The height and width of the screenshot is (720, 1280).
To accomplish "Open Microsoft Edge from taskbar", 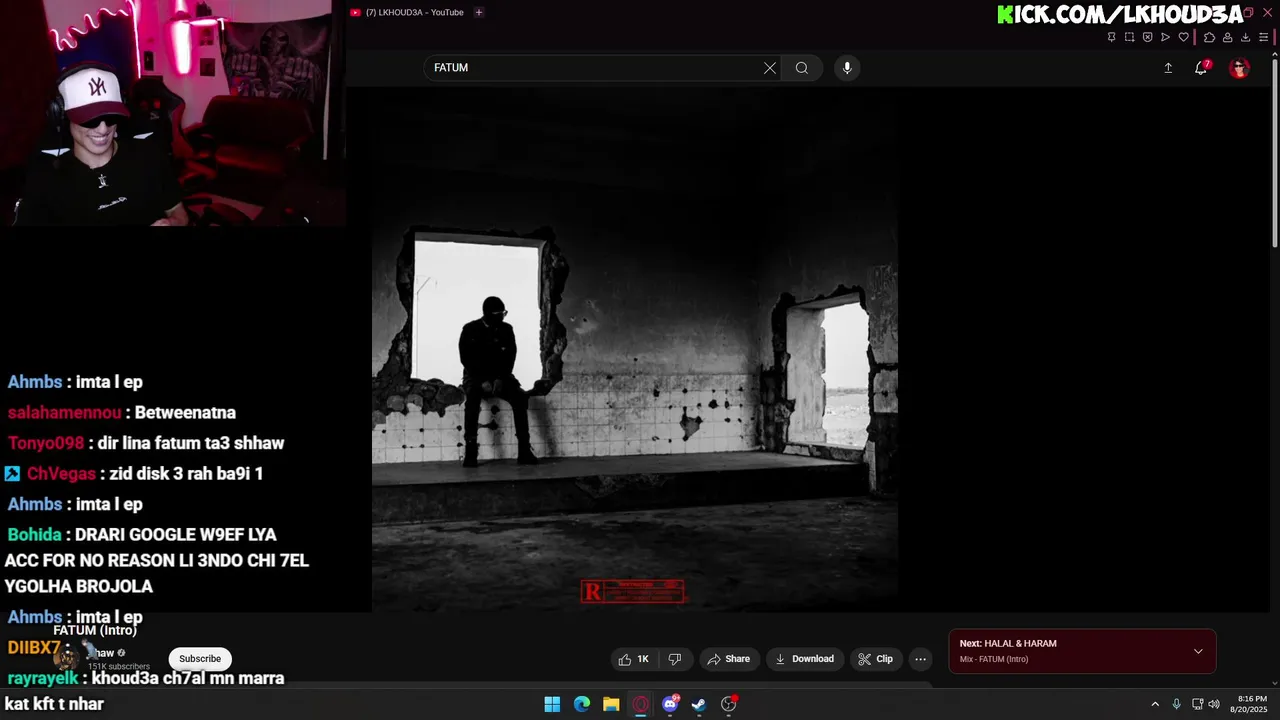I will 582,704.
